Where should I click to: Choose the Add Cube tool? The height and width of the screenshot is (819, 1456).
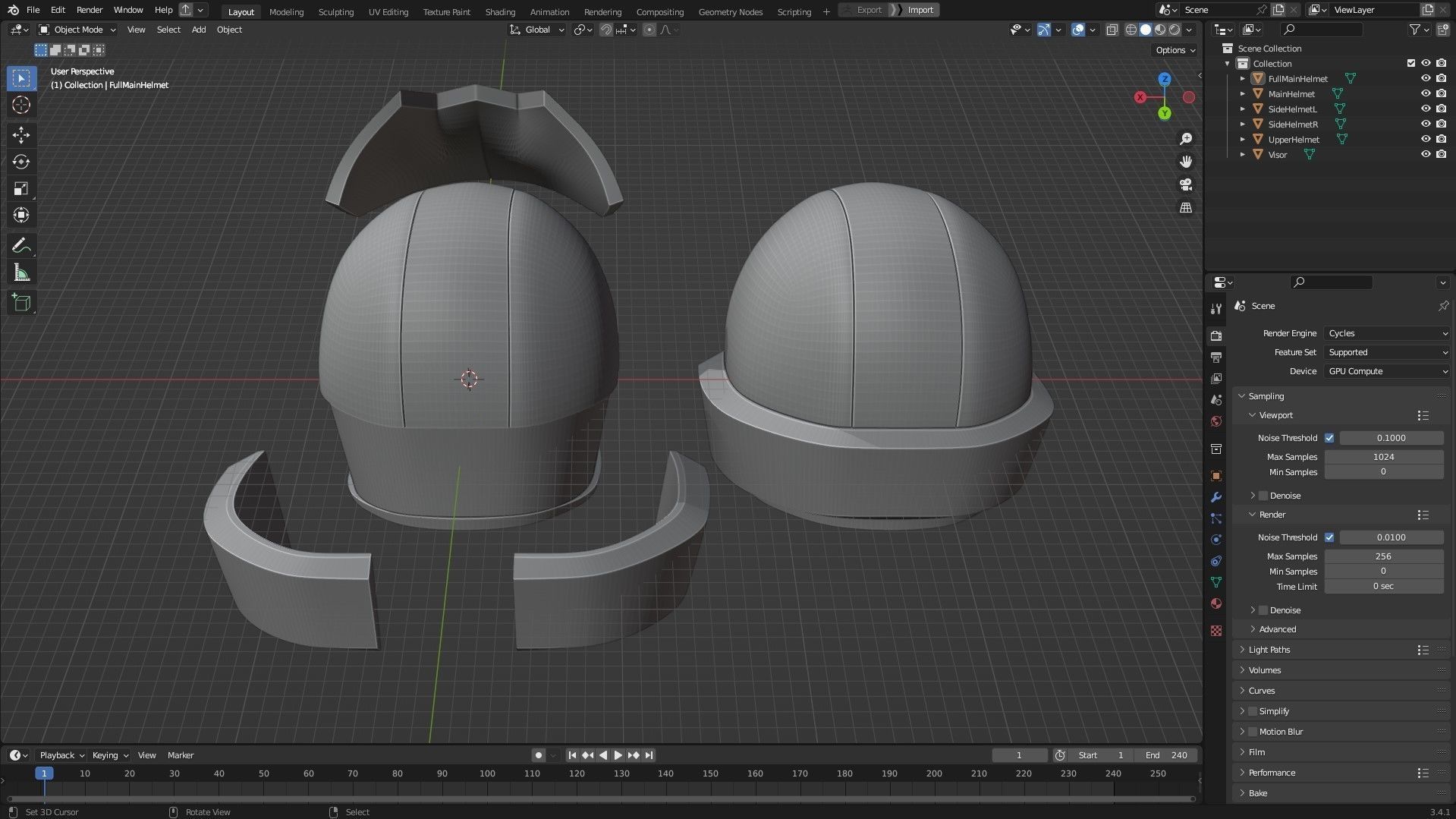pyautogui.click(x=21, y=303)
